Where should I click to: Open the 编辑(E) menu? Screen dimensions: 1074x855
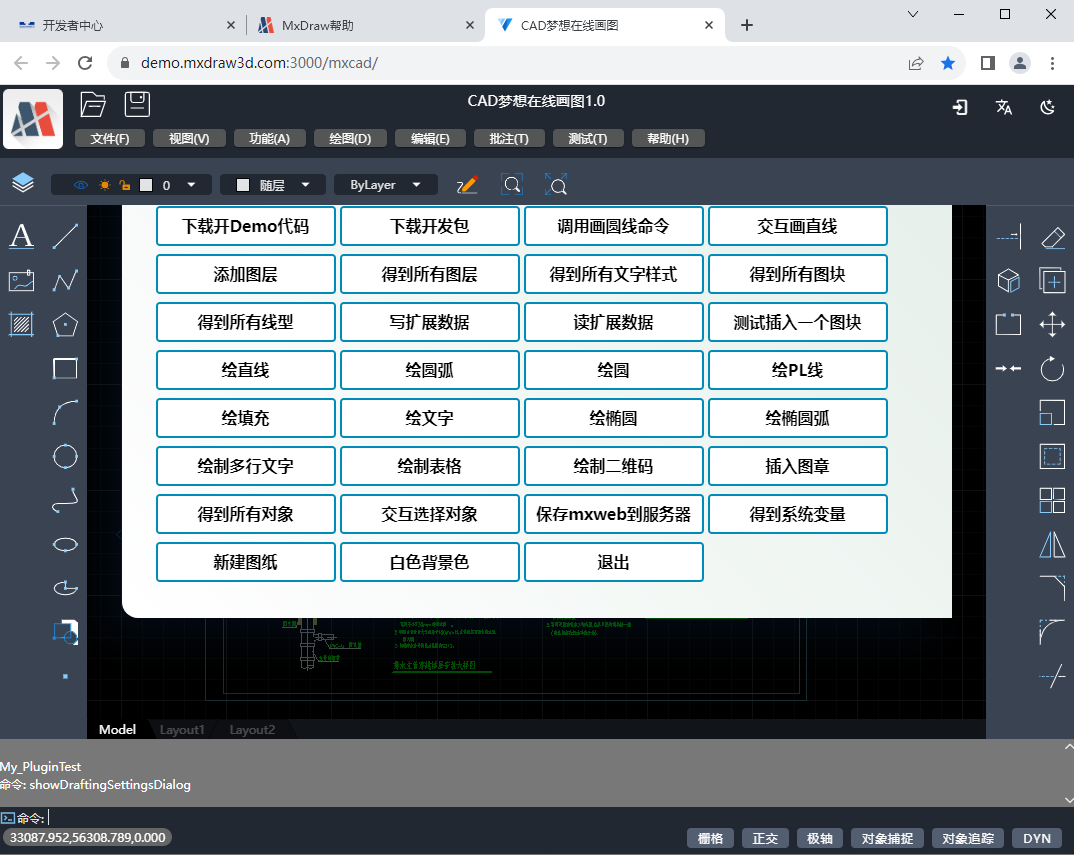(x=430, y=138)
